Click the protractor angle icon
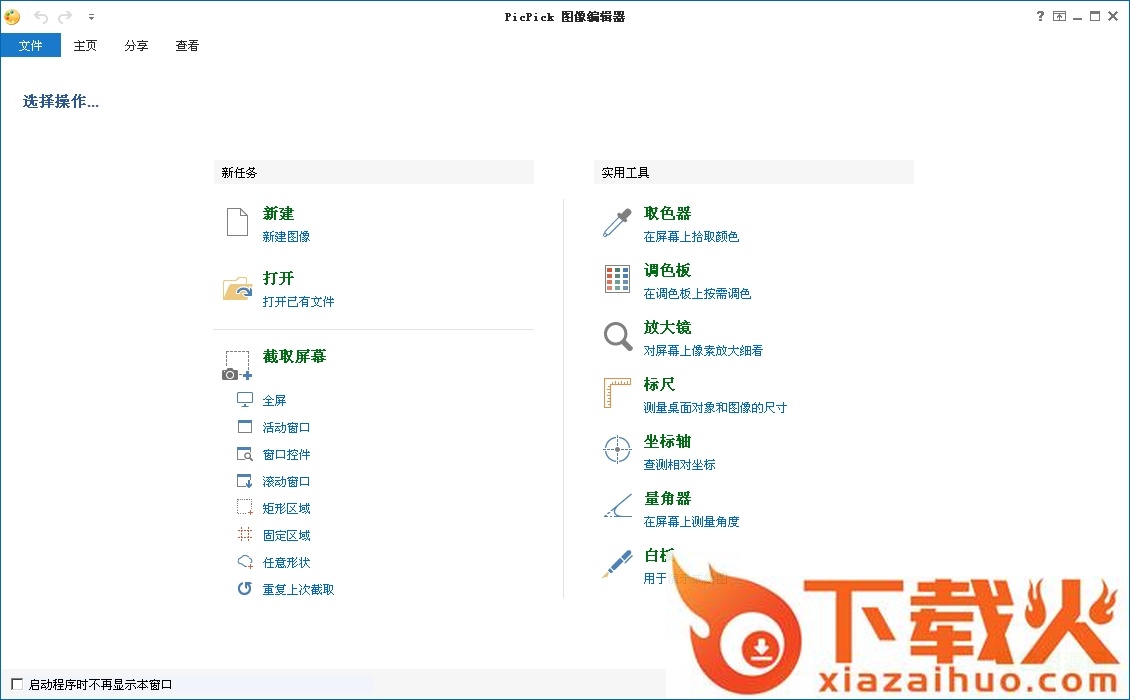1130x700 pixels. pos(617,506)
